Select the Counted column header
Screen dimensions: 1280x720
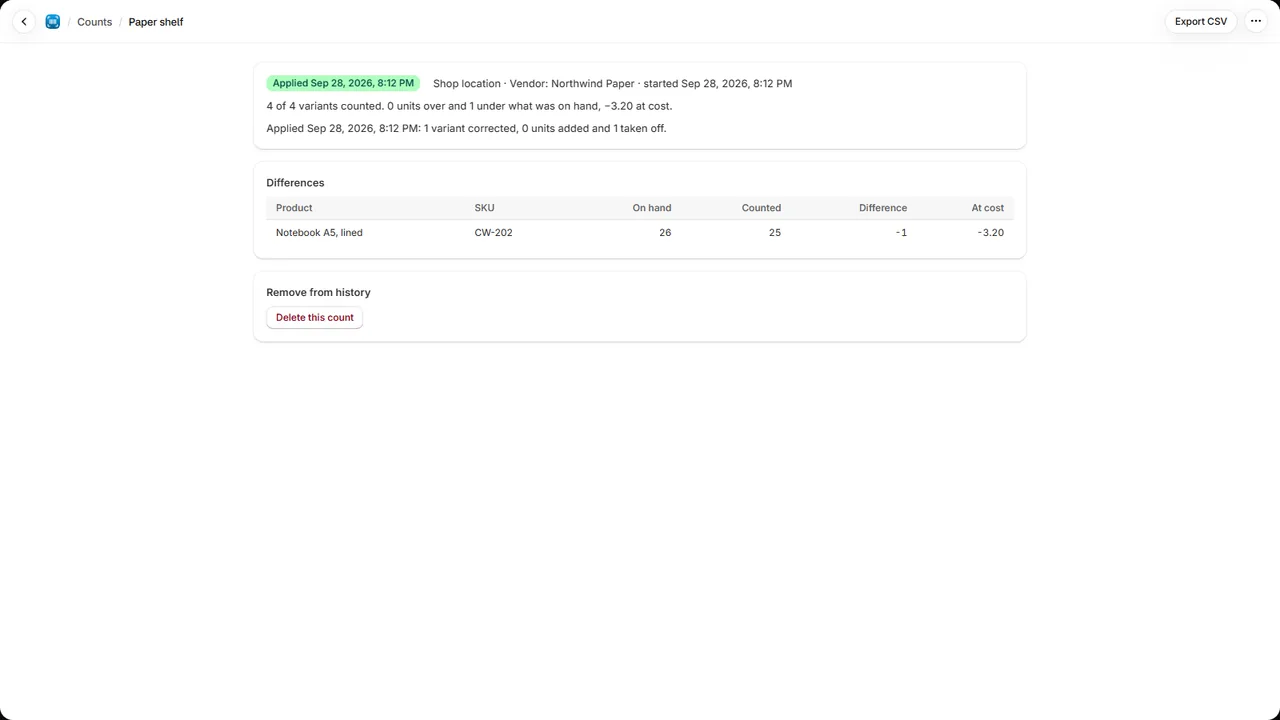pos(761,208)
